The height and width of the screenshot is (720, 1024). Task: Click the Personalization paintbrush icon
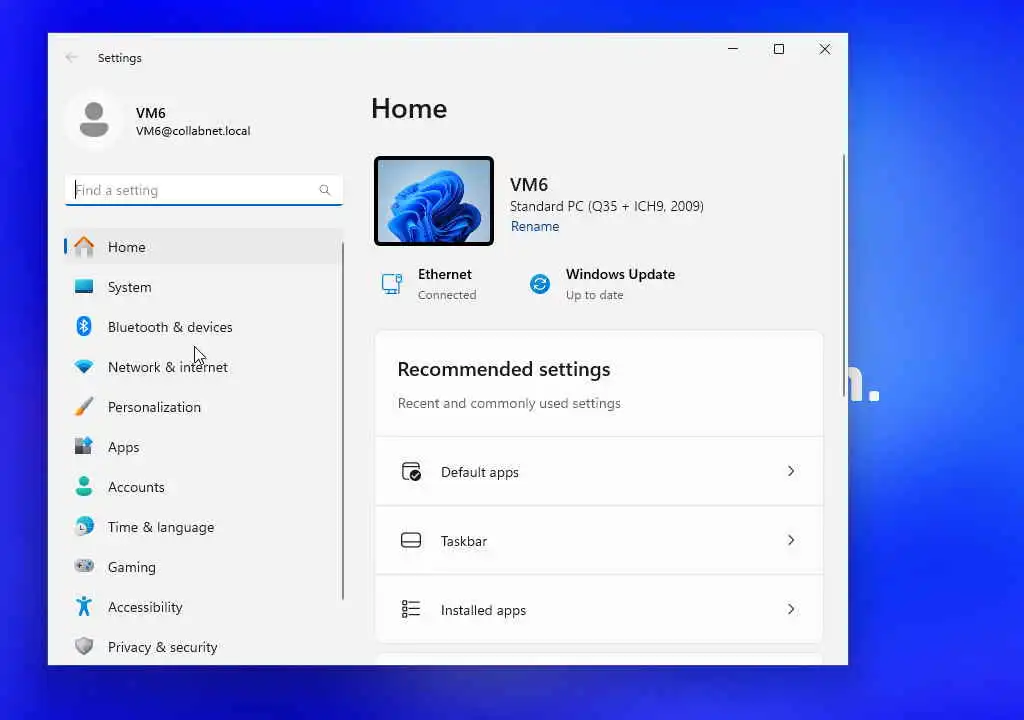[x=84, y=406]
